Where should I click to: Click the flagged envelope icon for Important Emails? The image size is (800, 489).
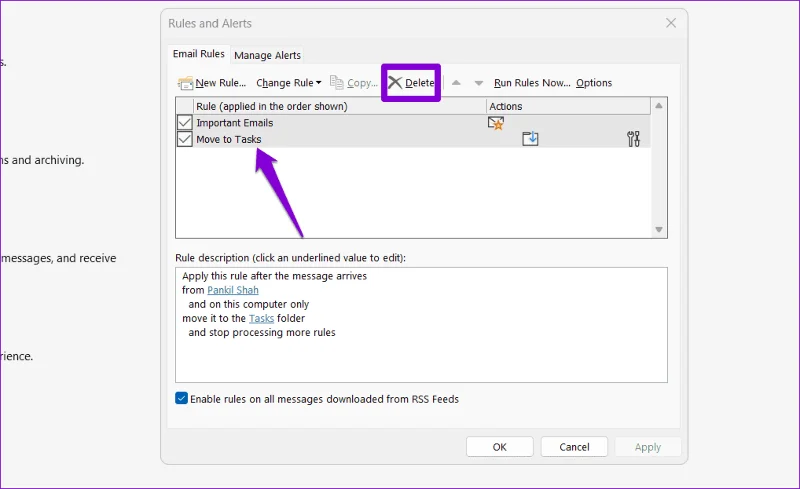coord(496,123)
